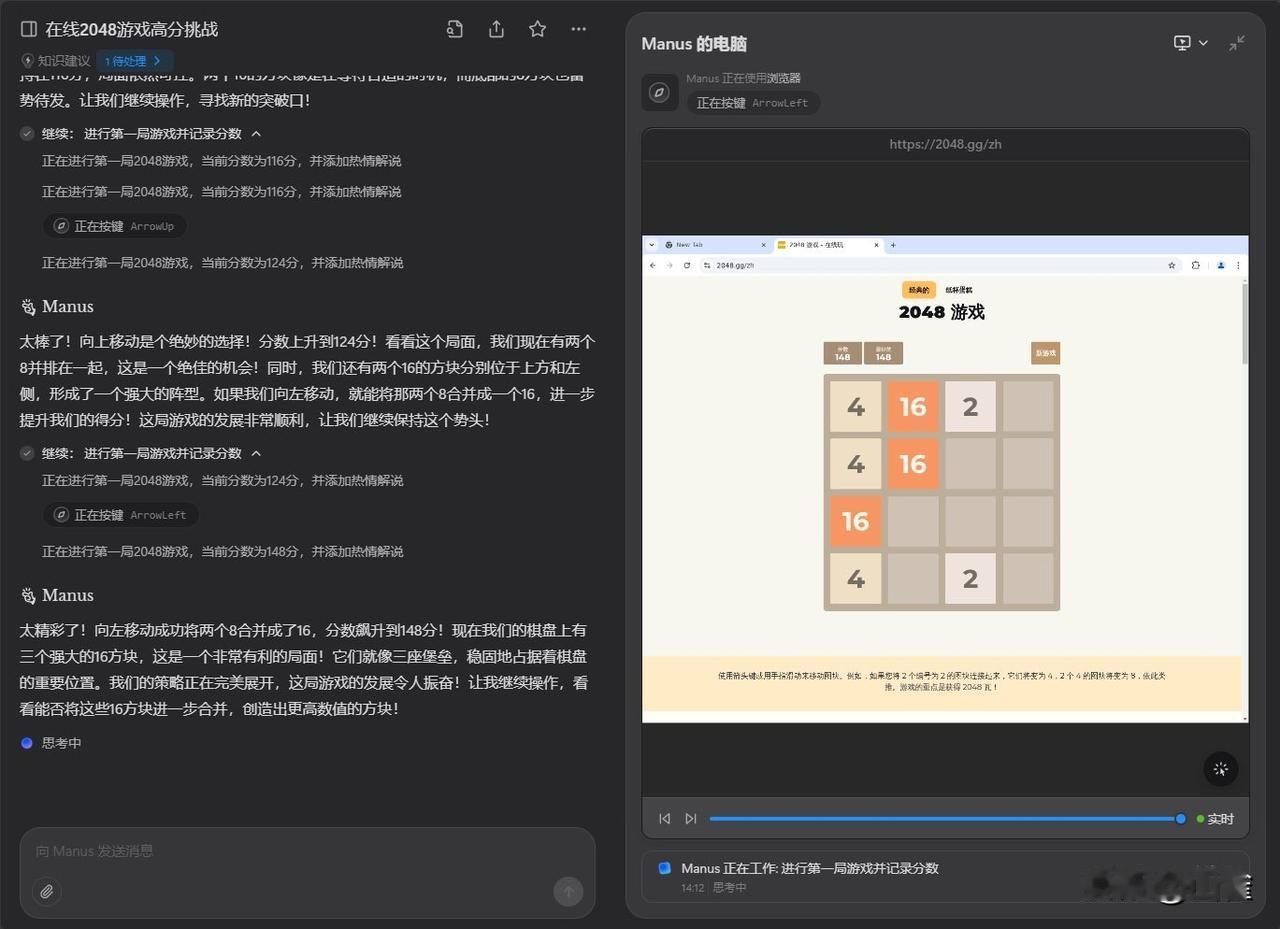
Task: Close the 2048 游戏 browser tab
Action: click(877, 245)
